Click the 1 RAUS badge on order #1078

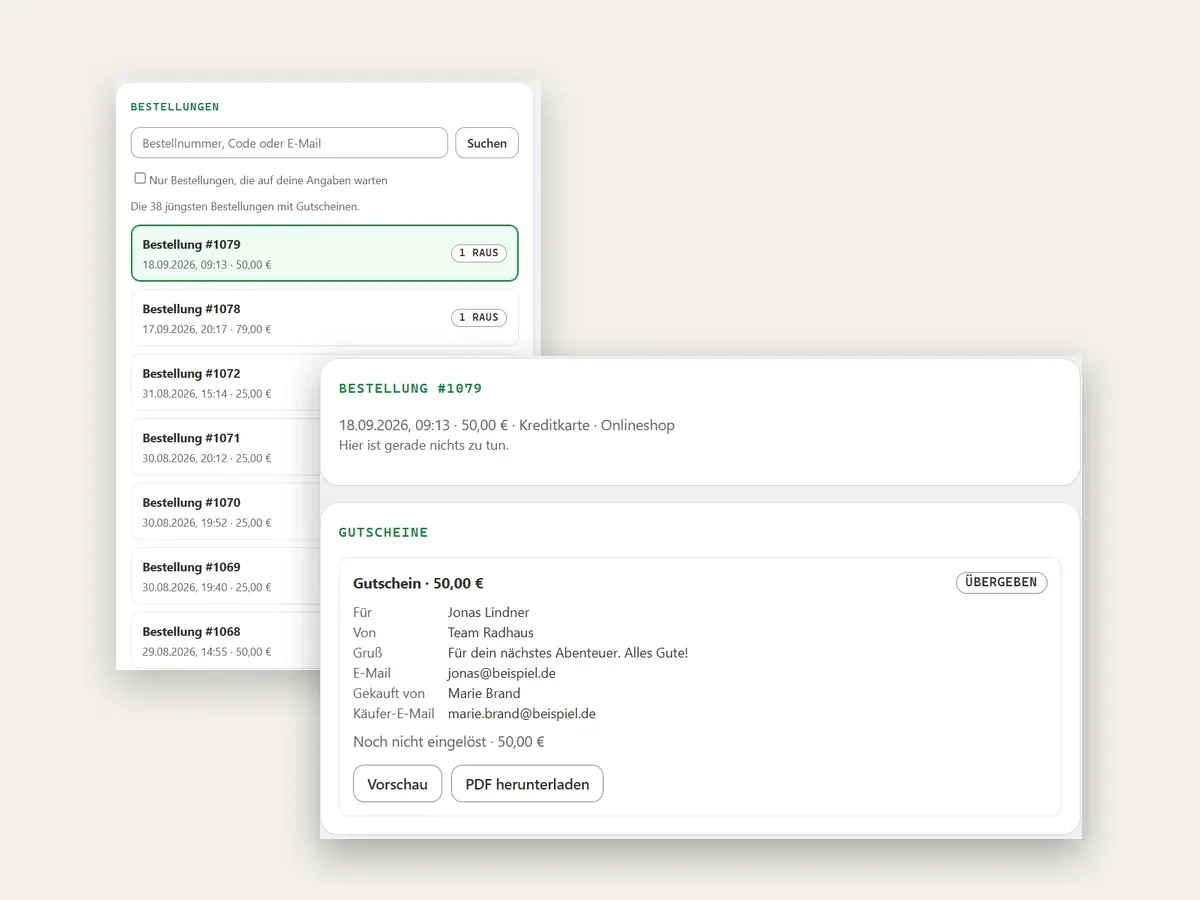[478, 317]
